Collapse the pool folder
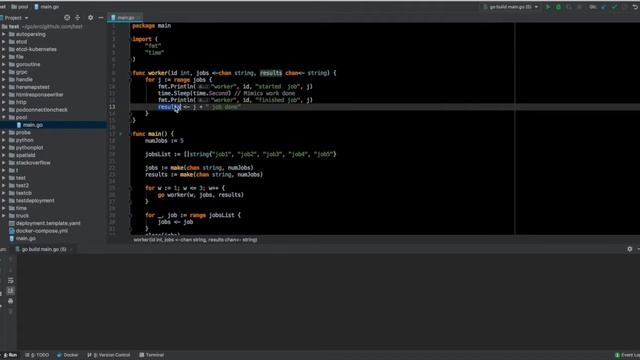640x360 pixels. click(x=4, y=117)
